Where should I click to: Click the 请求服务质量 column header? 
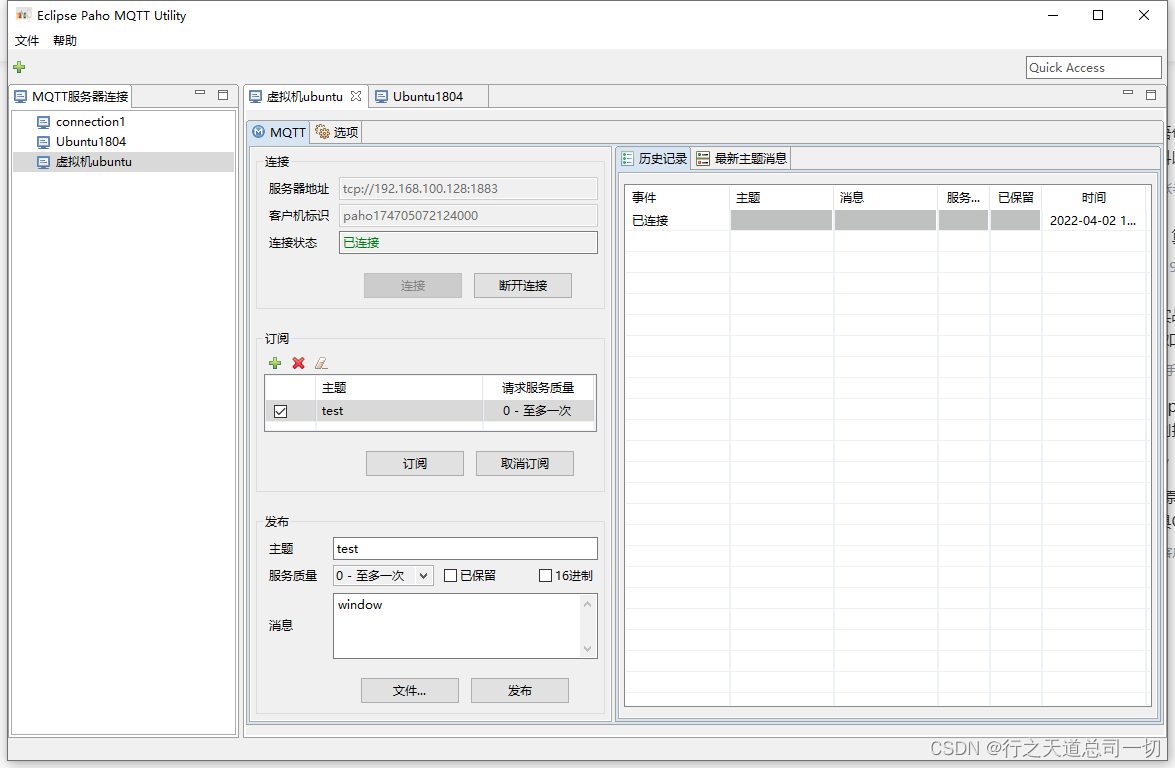pyautogui.click(x=538, y=388)
